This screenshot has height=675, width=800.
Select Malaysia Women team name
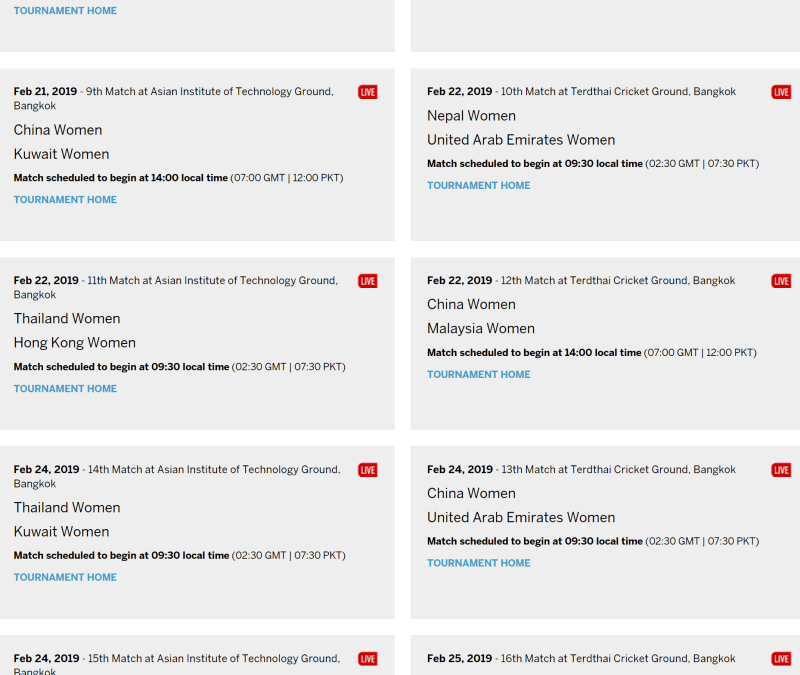[x=481, y=329]
